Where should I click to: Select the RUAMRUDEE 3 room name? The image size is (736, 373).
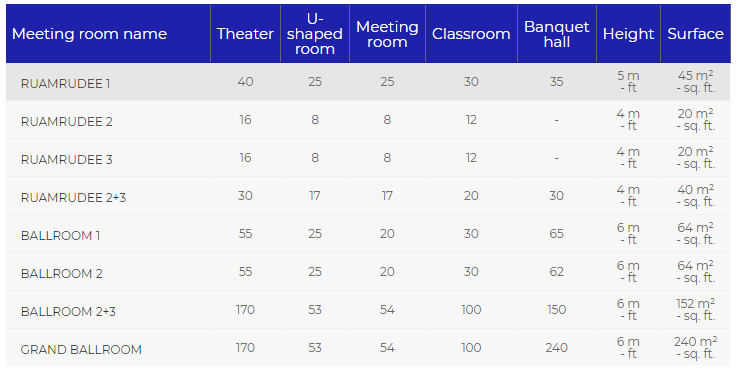coord(67,160)
